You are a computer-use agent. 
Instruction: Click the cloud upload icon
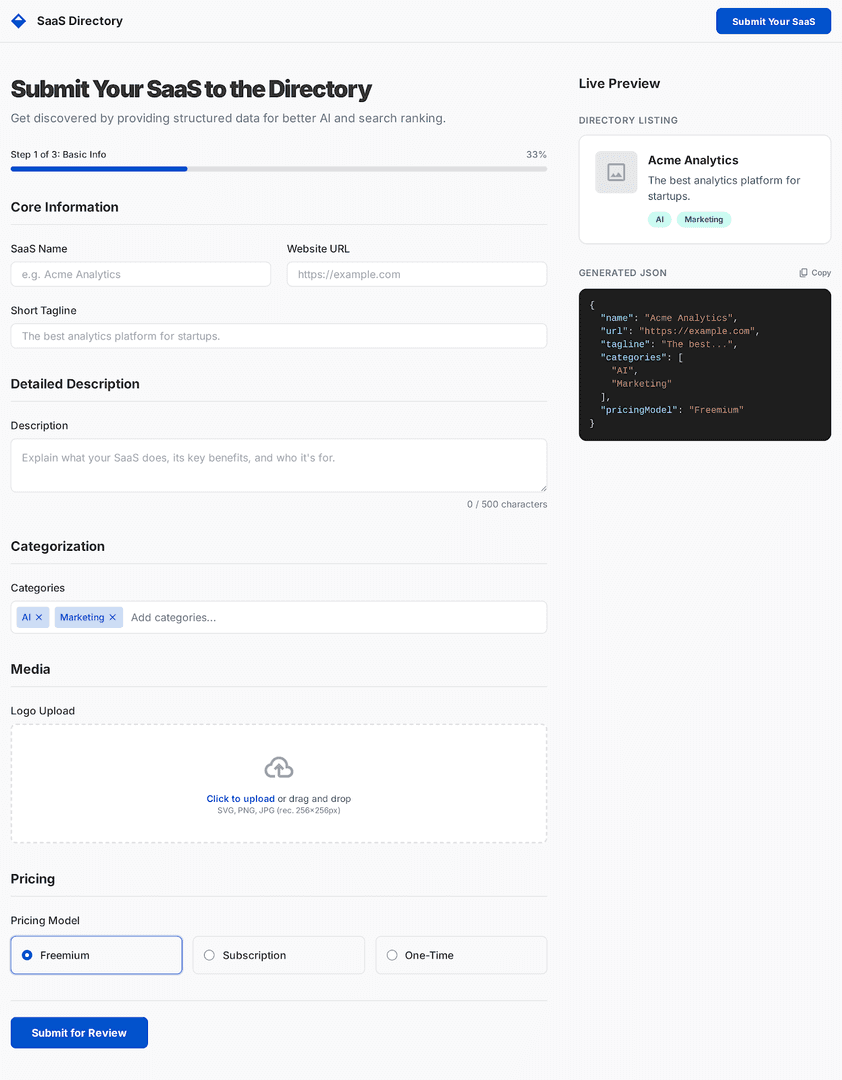pos(279,768)
